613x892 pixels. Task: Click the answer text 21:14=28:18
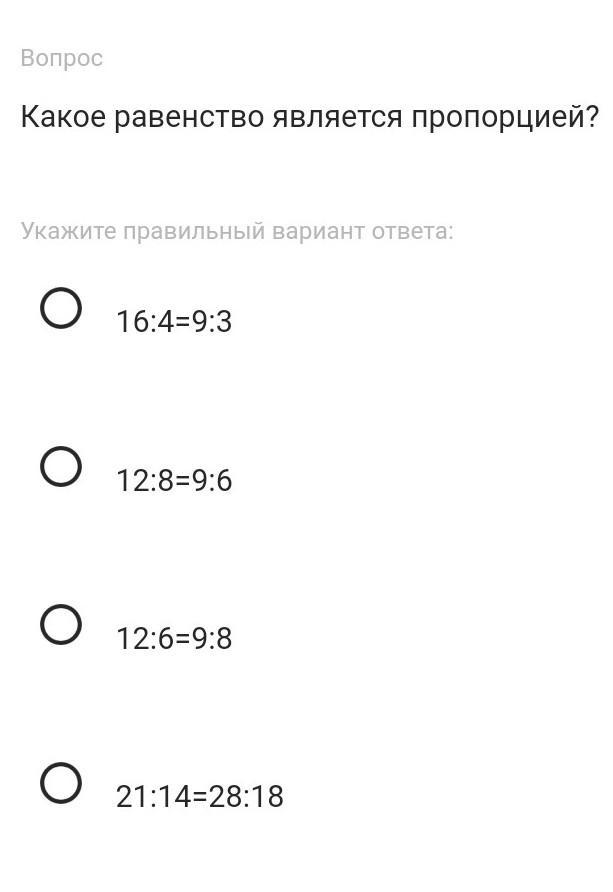click(x=200, y=797)
